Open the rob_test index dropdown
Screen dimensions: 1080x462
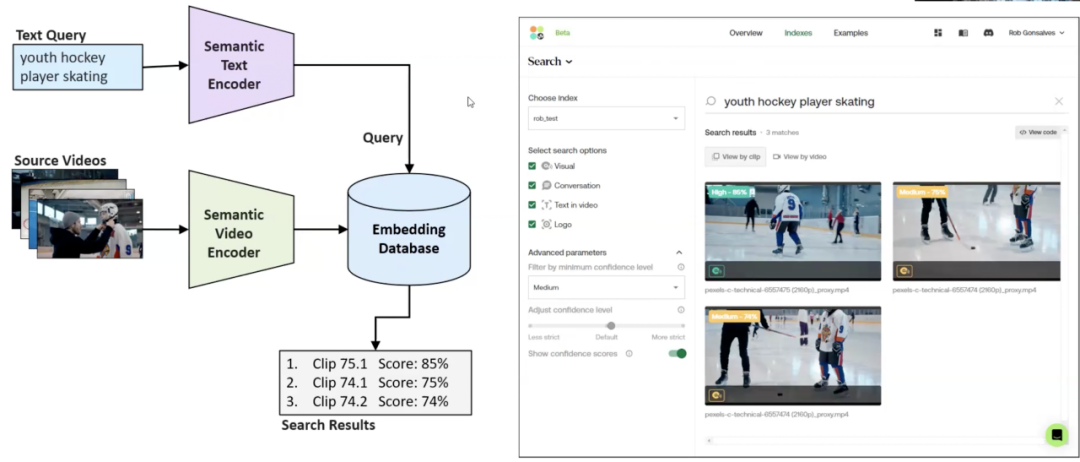[606, 118]
